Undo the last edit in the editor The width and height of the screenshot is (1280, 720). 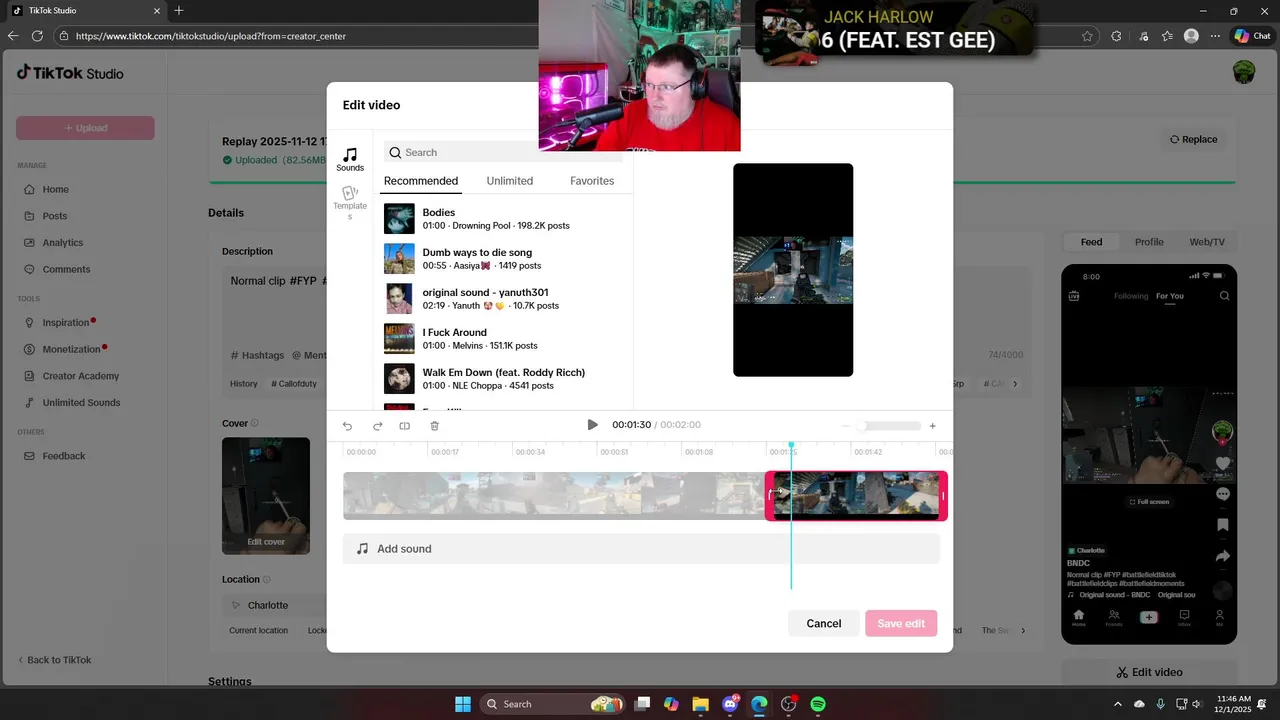point(347,426)
